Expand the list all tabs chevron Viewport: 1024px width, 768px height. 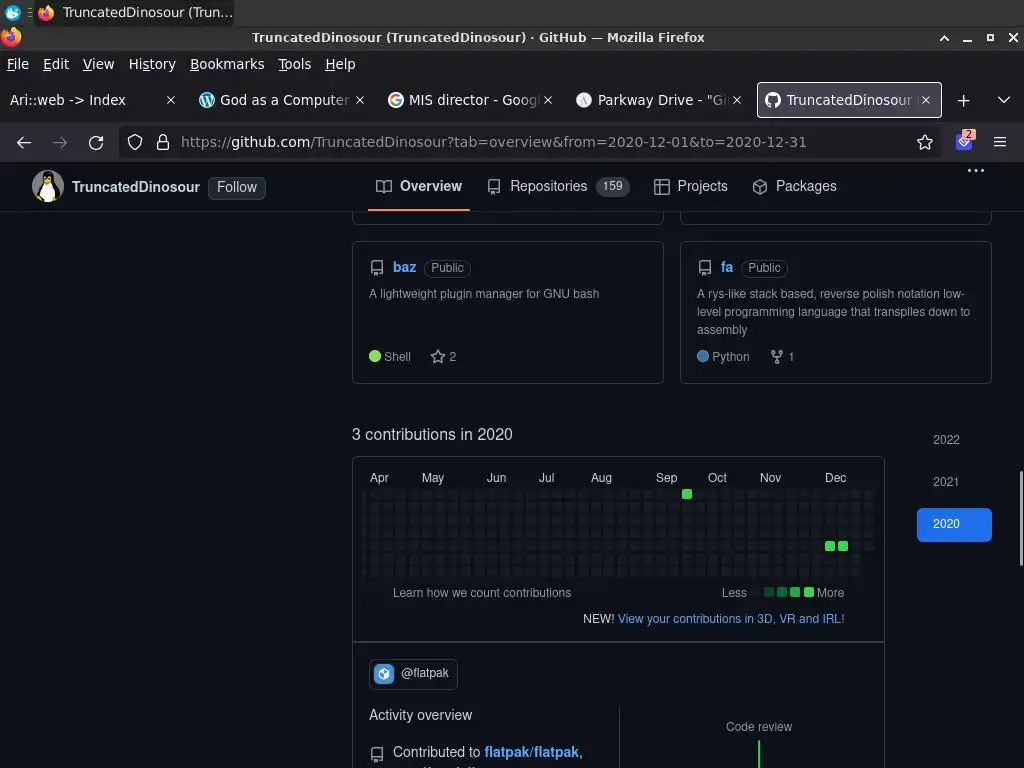[1004, 100]
